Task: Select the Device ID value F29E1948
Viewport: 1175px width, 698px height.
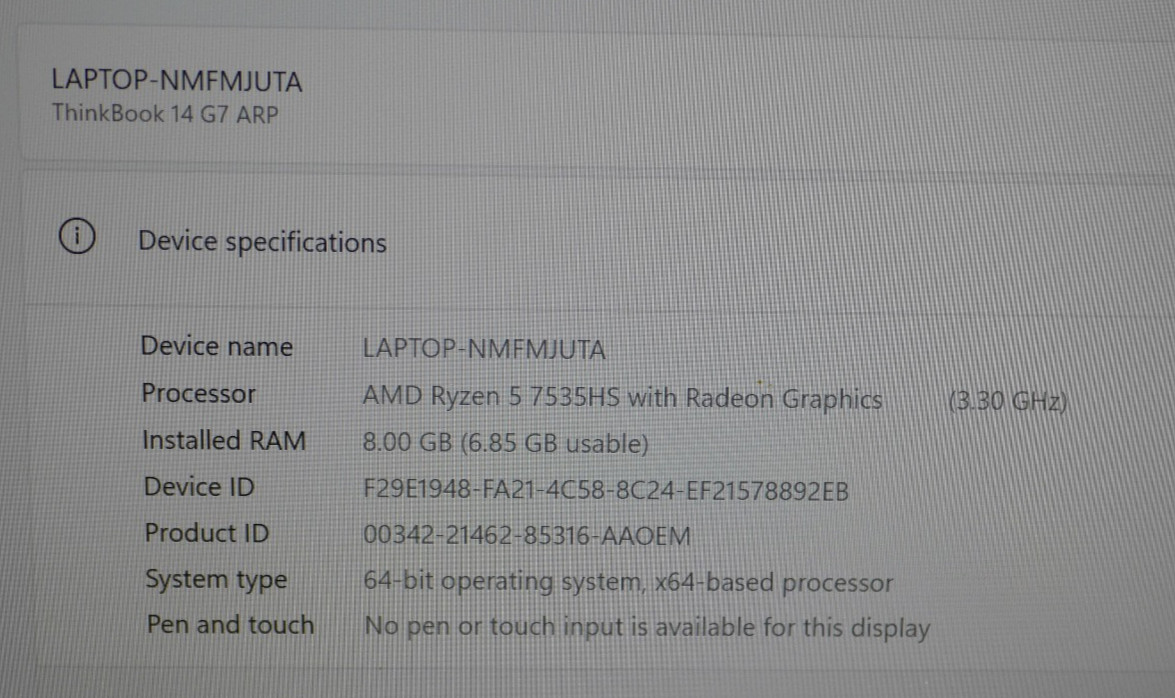Action: point(605,491)
